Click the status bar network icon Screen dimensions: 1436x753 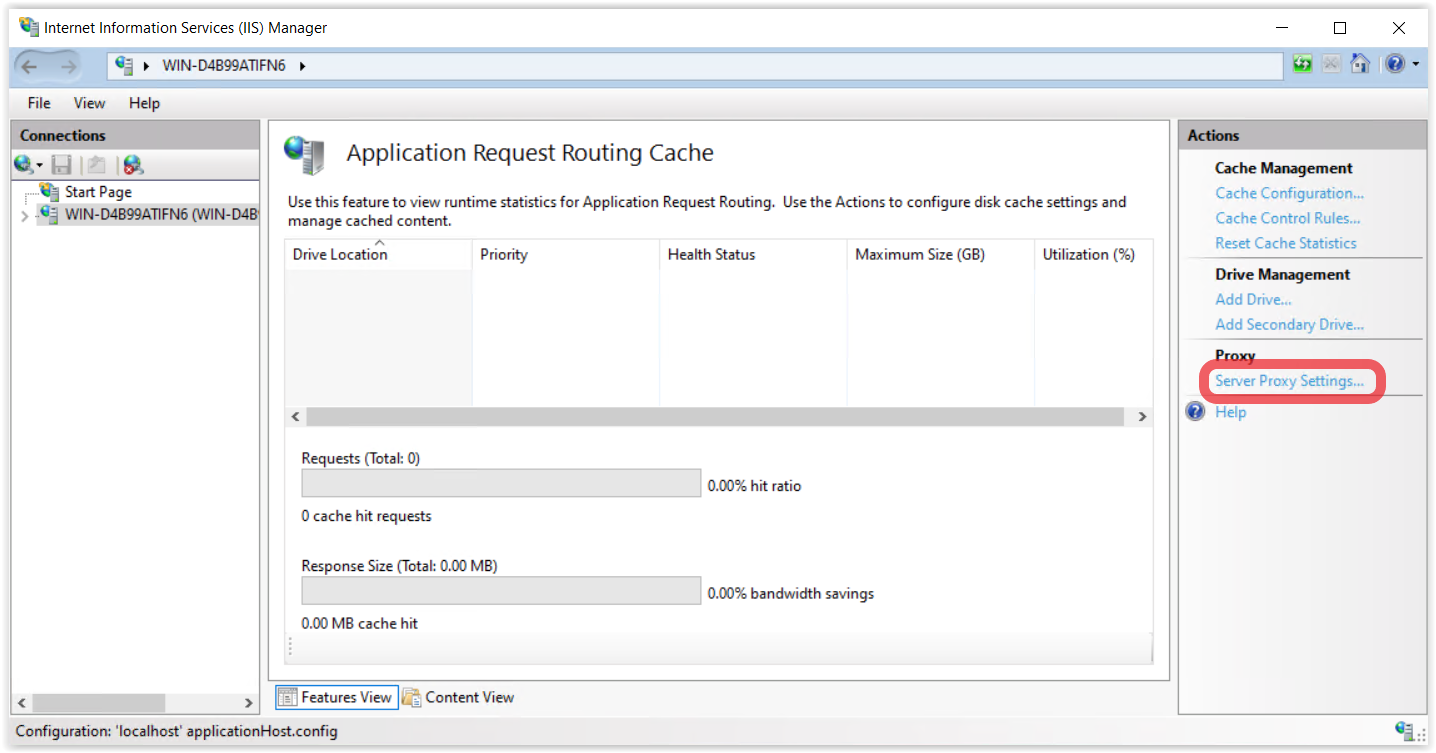[x=1406, y=731]
